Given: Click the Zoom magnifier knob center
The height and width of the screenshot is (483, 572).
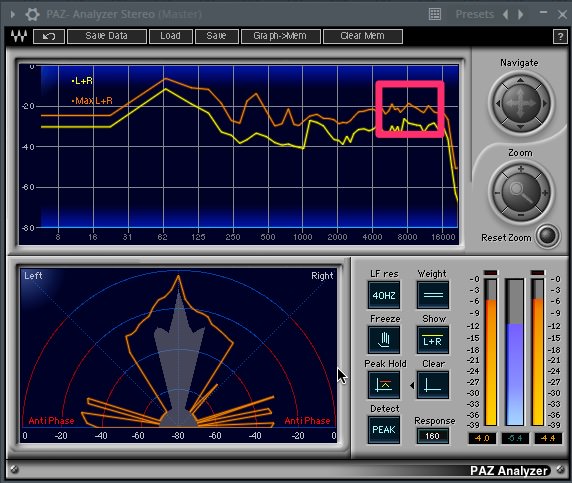Looking at the screenshot, I should 521,191.
